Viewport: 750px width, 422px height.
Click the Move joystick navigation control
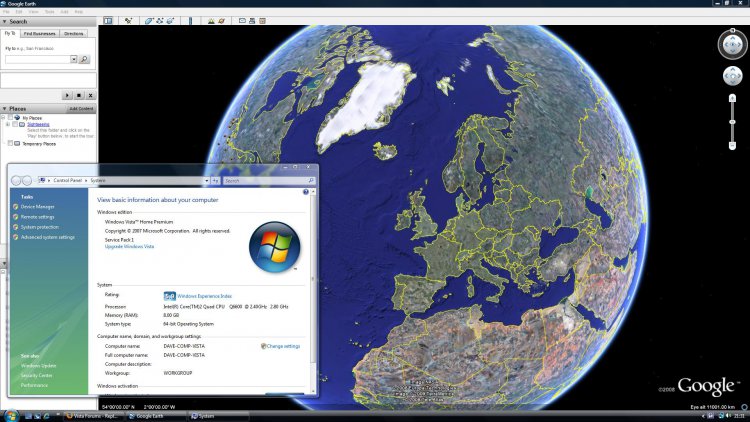coord(732,76)
